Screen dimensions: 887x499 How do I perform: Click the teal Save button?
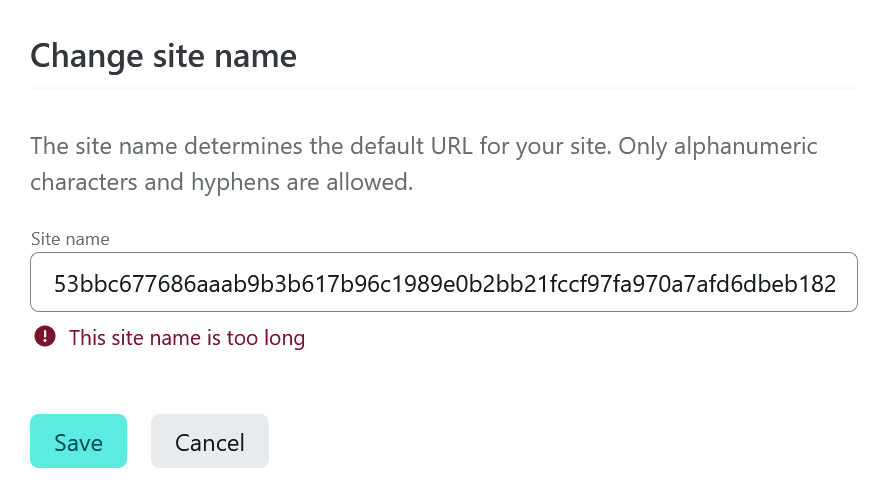click(78, 441)
